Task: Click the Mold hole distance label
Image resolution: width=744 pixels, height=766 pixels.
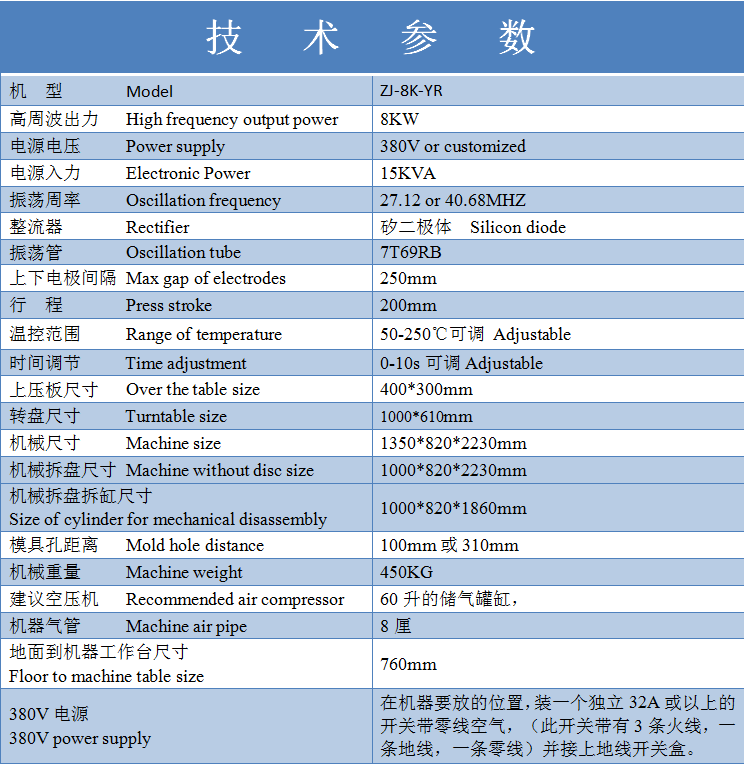Action: click(x=194, y=545)
